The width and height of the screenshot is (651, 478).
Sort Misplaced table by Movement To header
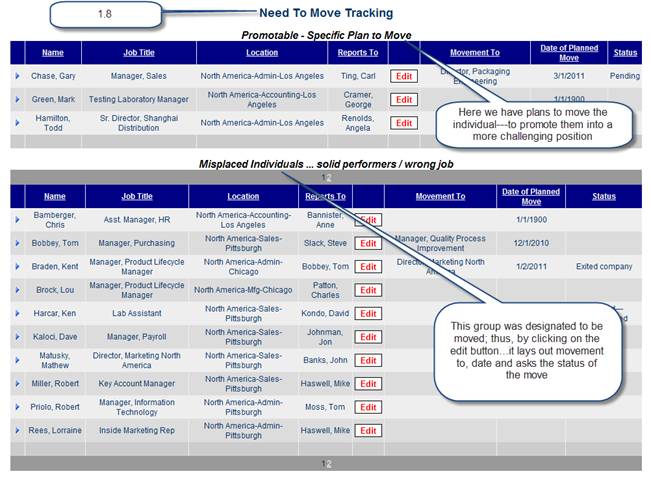pyautogui.click(x=440, y=196)
